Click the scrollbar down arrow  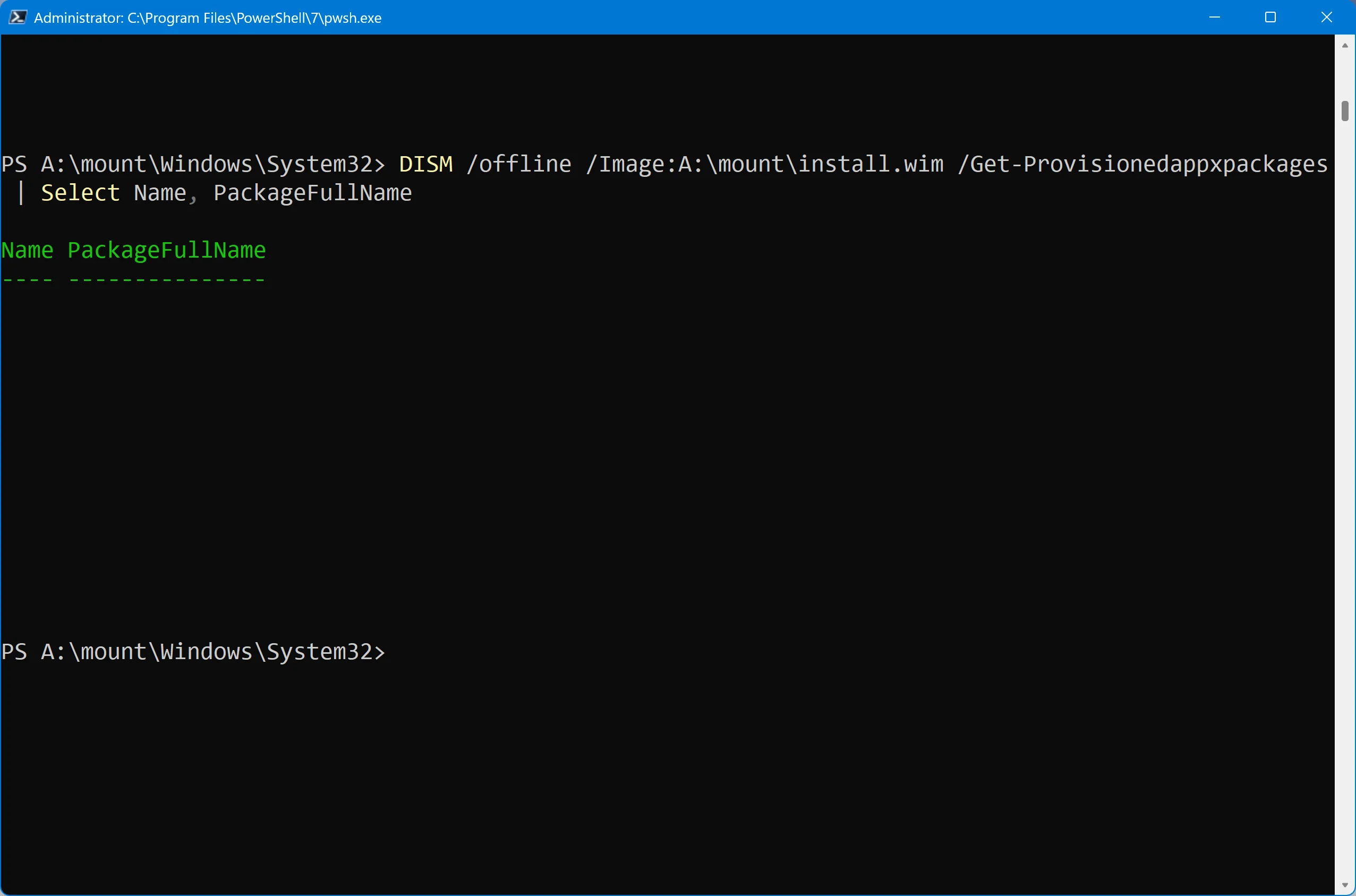pos(1344,885)
